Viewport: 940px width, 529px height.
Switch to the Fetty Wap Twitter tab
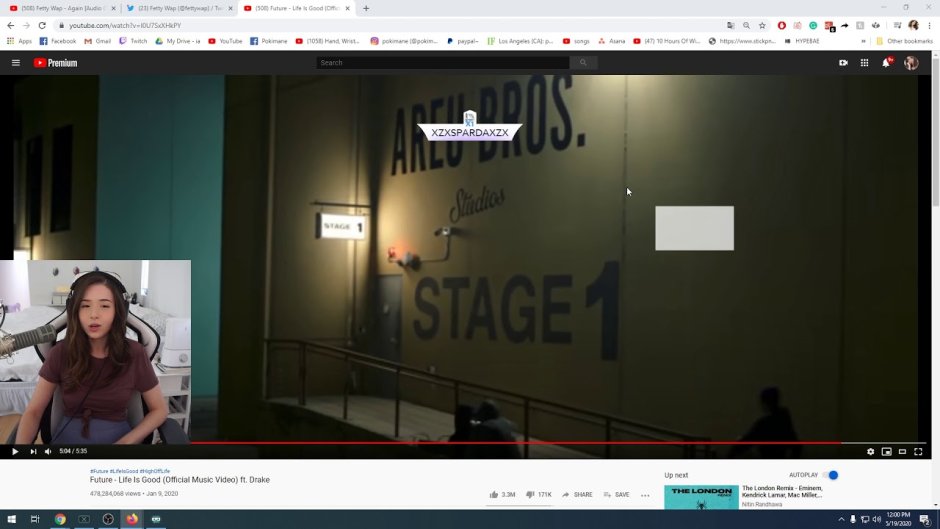click(178, 8)
